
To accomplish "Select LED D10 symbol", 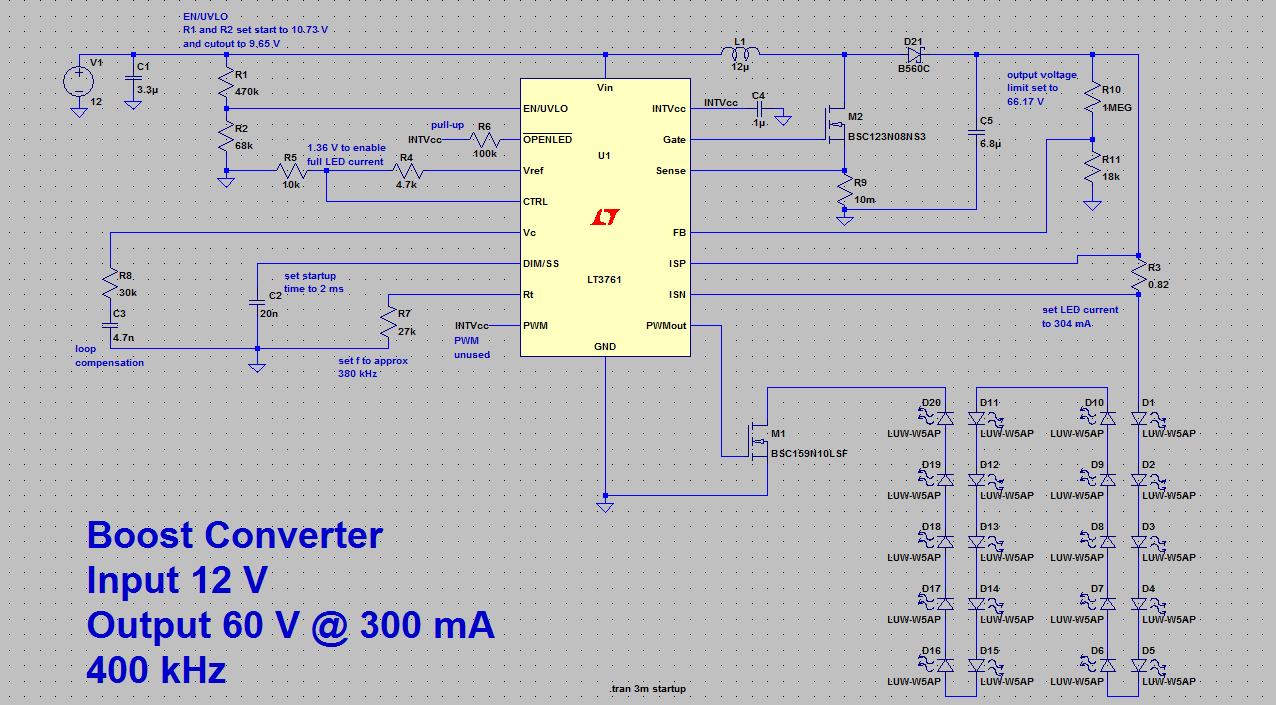I will click(1107, 417).
